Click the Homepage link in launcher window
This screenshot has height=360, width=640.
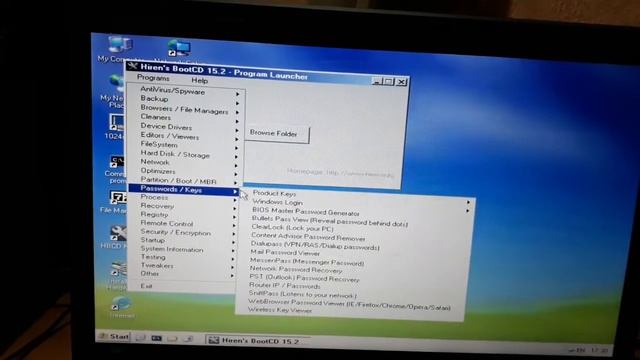click(340, 173)
